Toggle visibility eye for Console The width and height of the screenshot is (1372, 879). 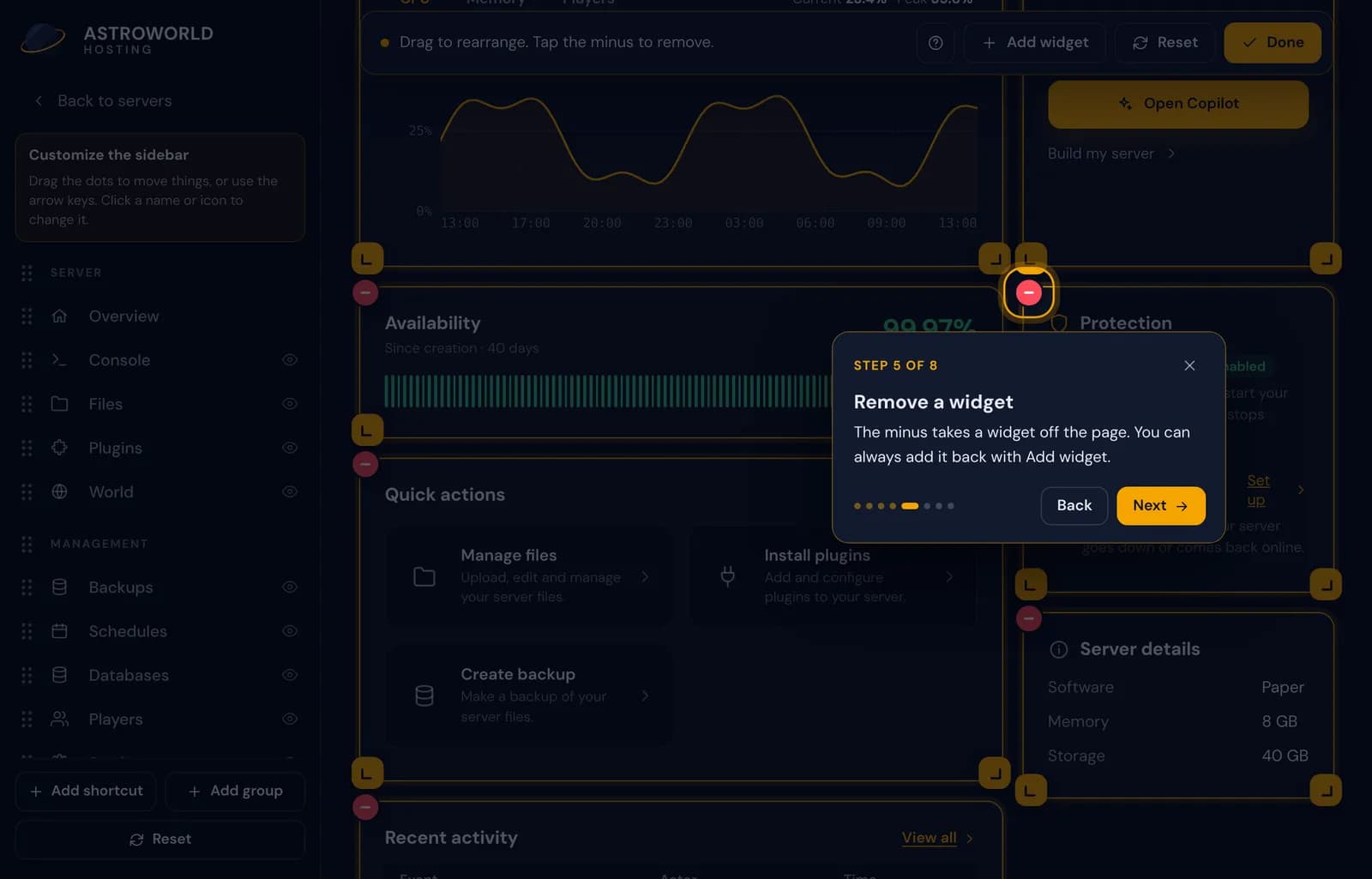click(290, 360)
